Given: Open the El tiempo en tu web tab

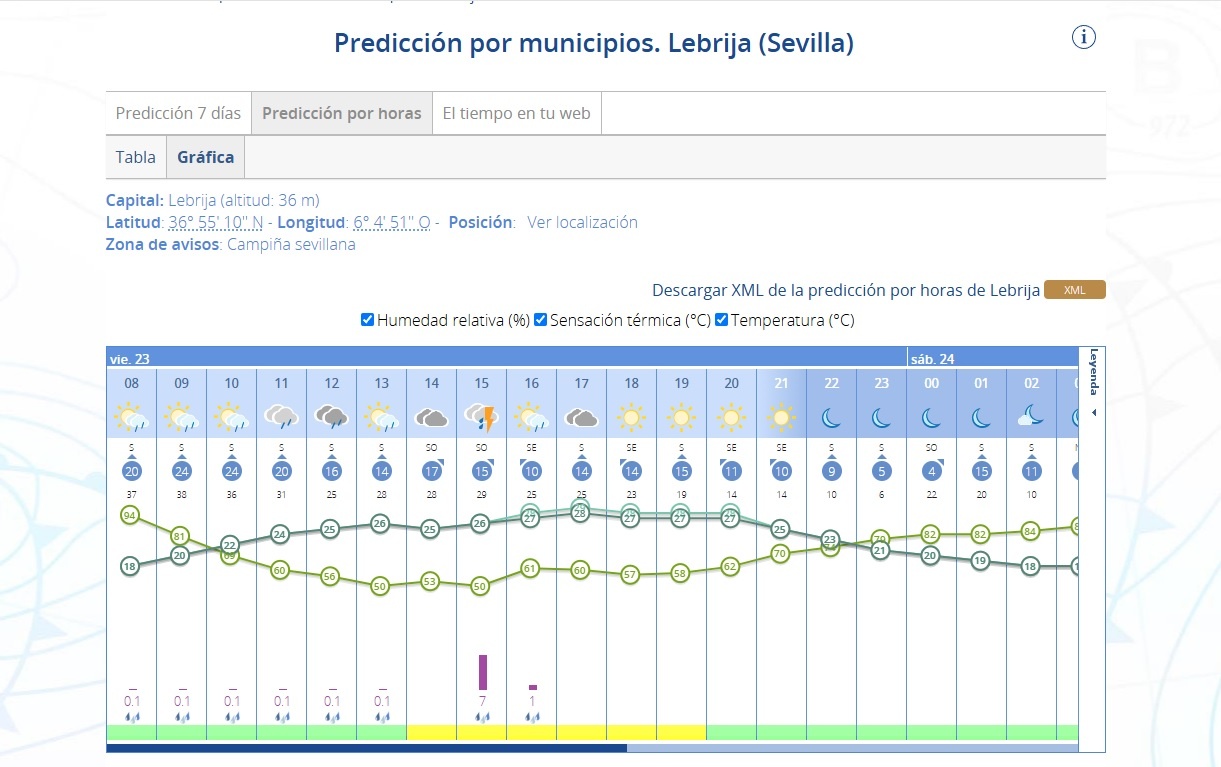Looking at the screenshot, I should (x=516, y=113).
